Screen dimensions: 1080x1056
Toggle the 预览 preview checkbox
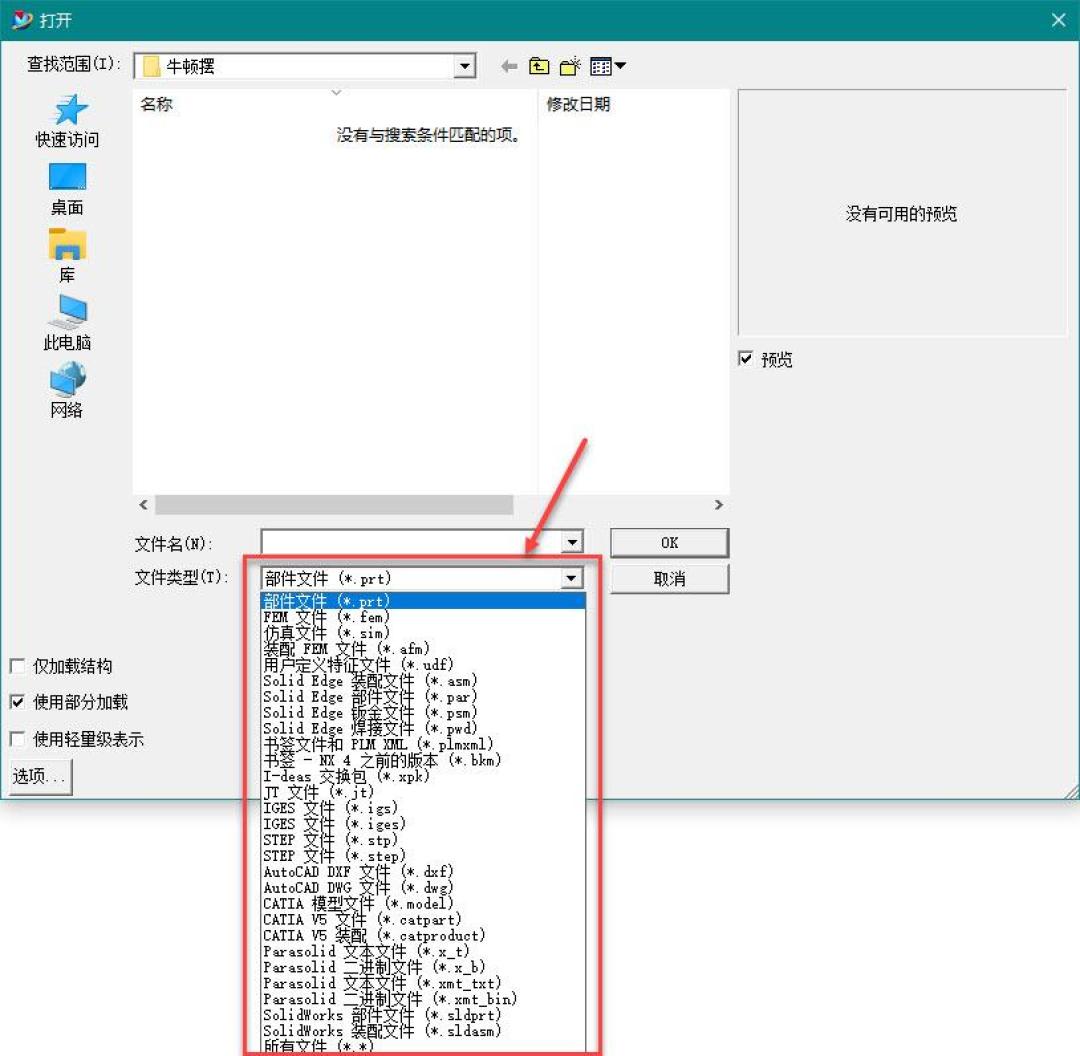point(745,359)
